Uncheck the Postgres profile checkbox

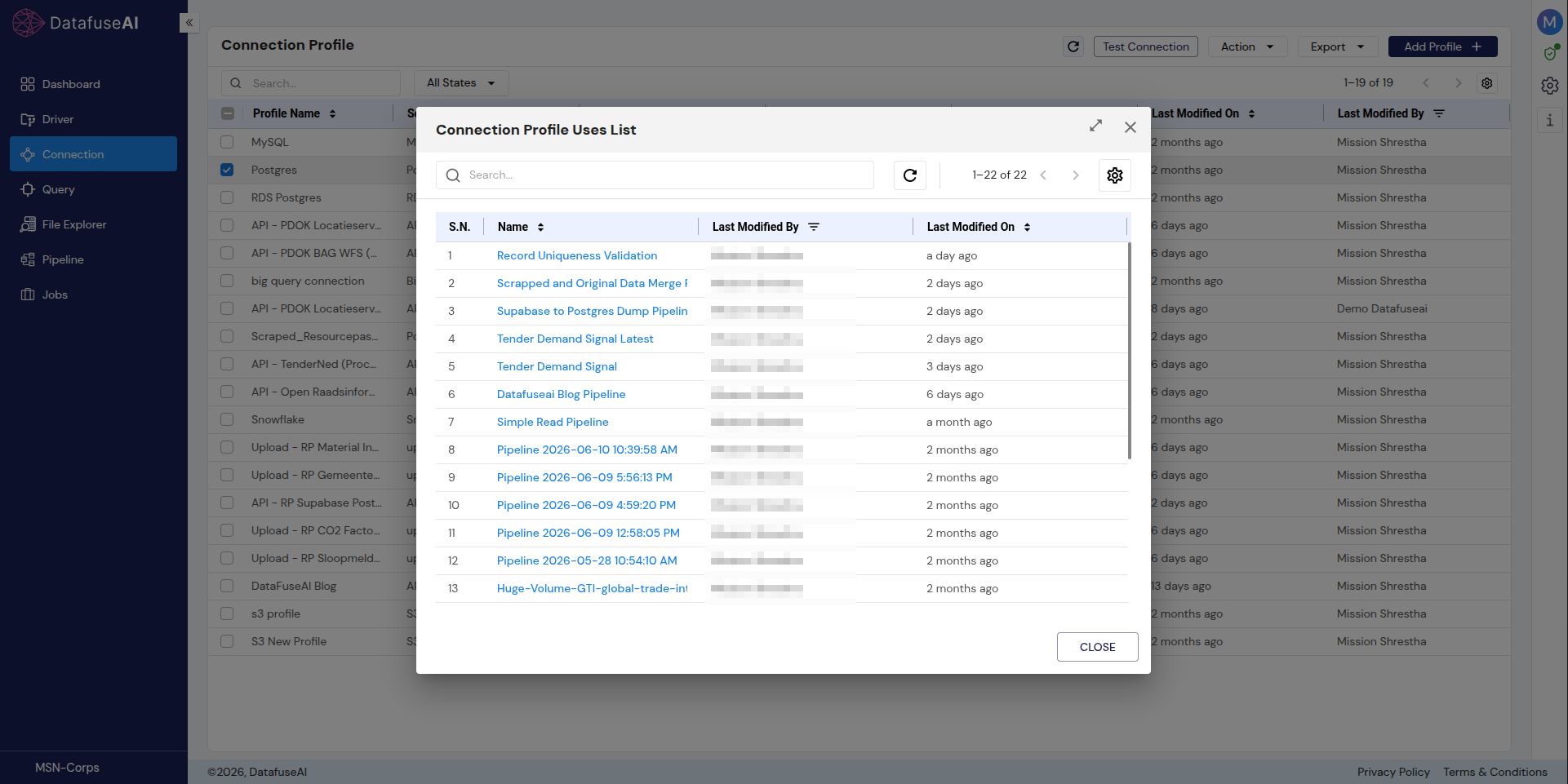(x=227, y=170)
